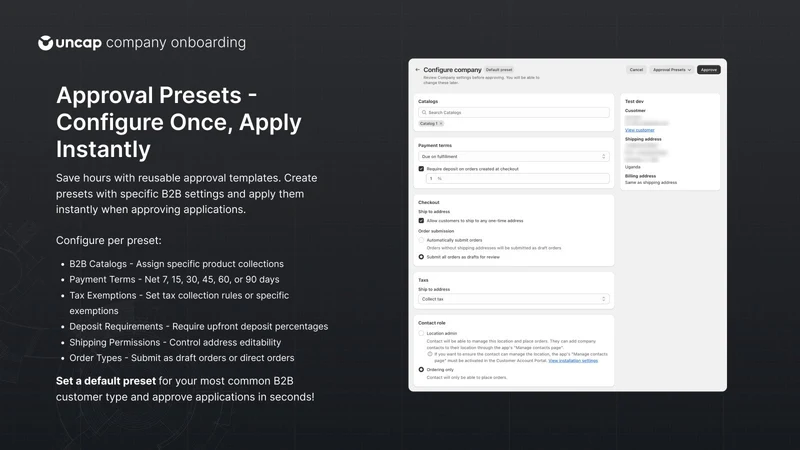The height and width of the screenshot is (450, 800).
Task: Focus the Search Catalogs field
Action: click(513, 112)
